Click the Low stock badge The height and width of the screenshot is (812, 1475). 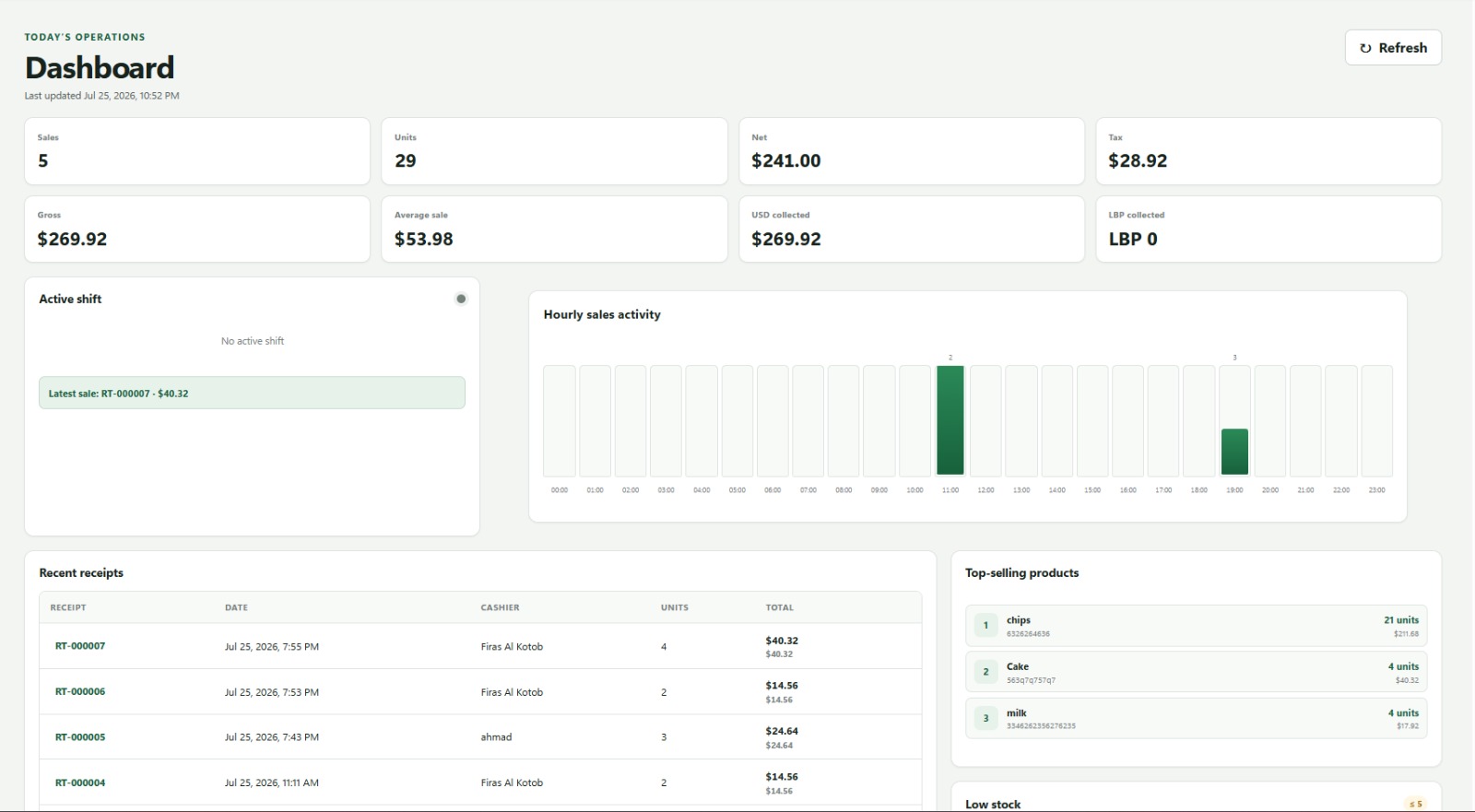click(1415, 805)
